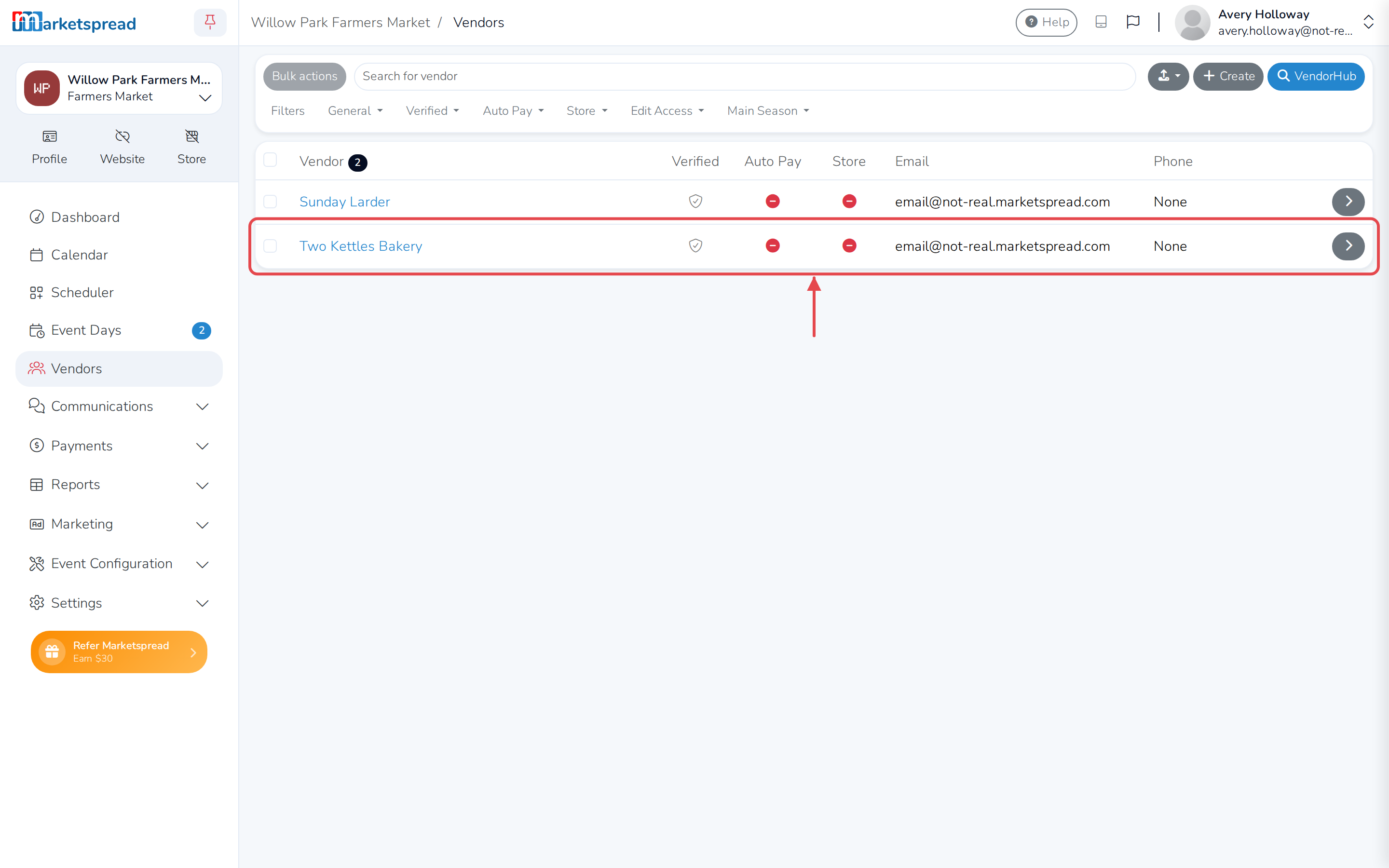Open Calendar in sidebar
The height and width of the screenshot is (868, 1389).
pos(119,255)
